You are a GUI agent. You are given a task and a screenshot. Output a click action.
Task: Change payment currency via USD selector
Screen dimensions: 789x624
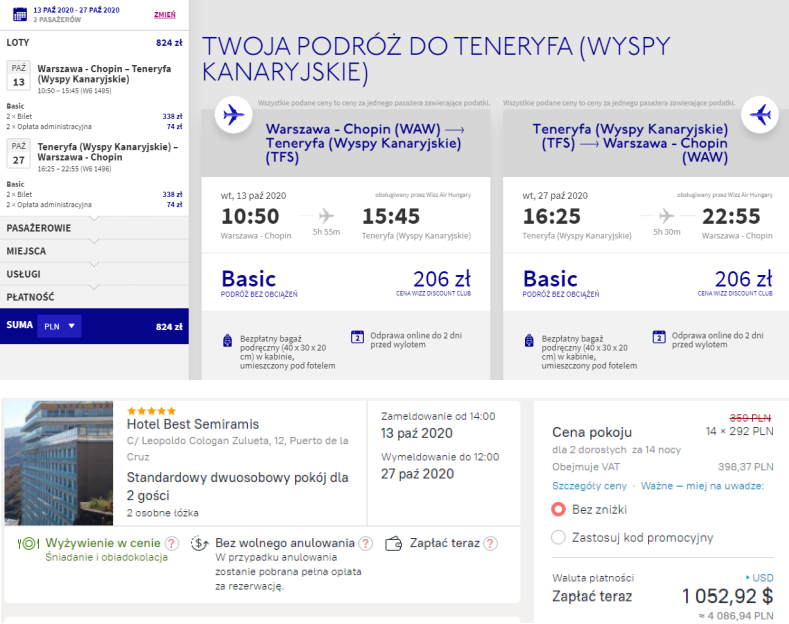coord(760,578)
